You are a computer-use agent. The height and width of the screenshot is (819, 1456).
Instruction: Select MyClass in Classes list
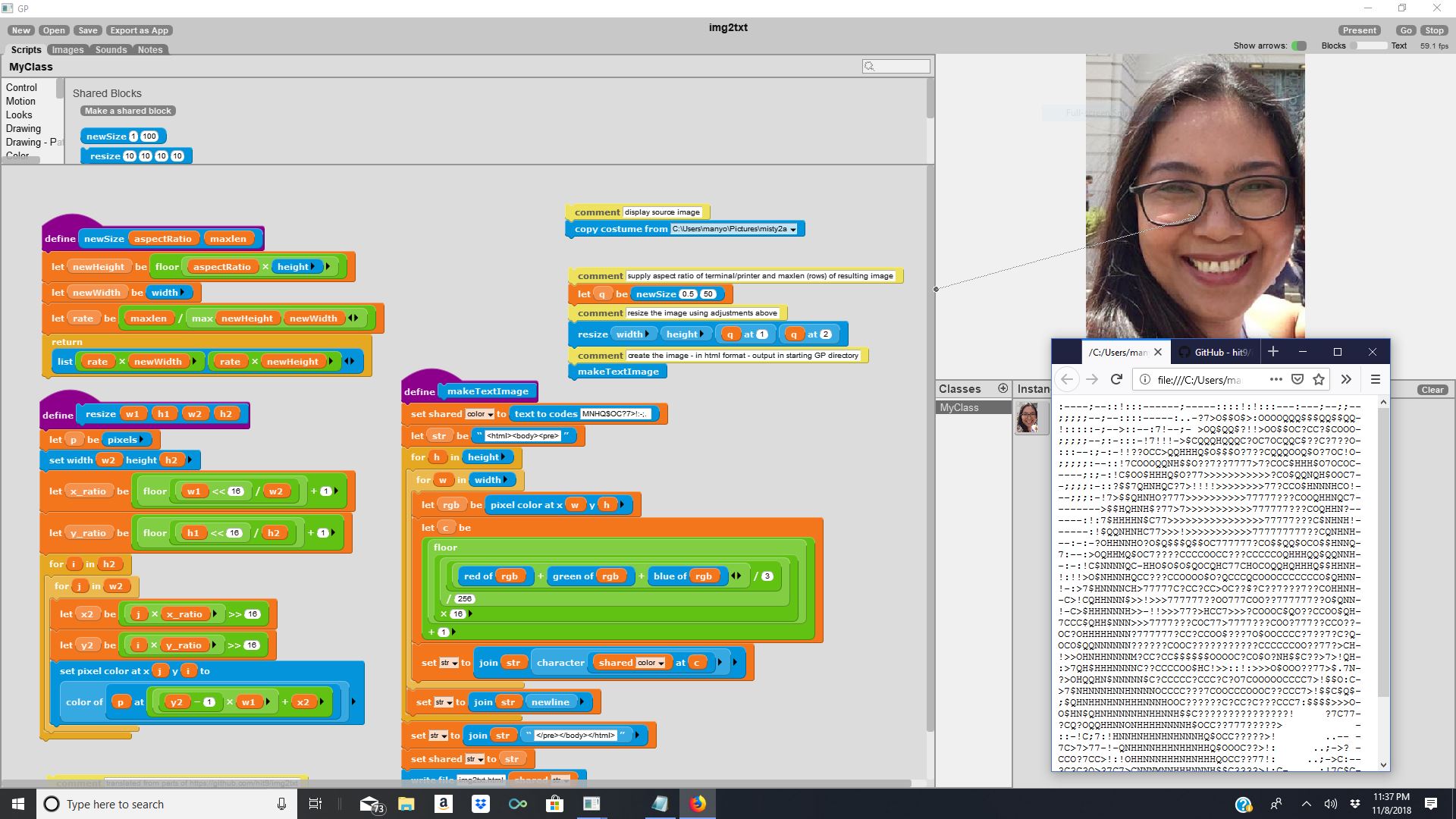(x=973, y=407)
